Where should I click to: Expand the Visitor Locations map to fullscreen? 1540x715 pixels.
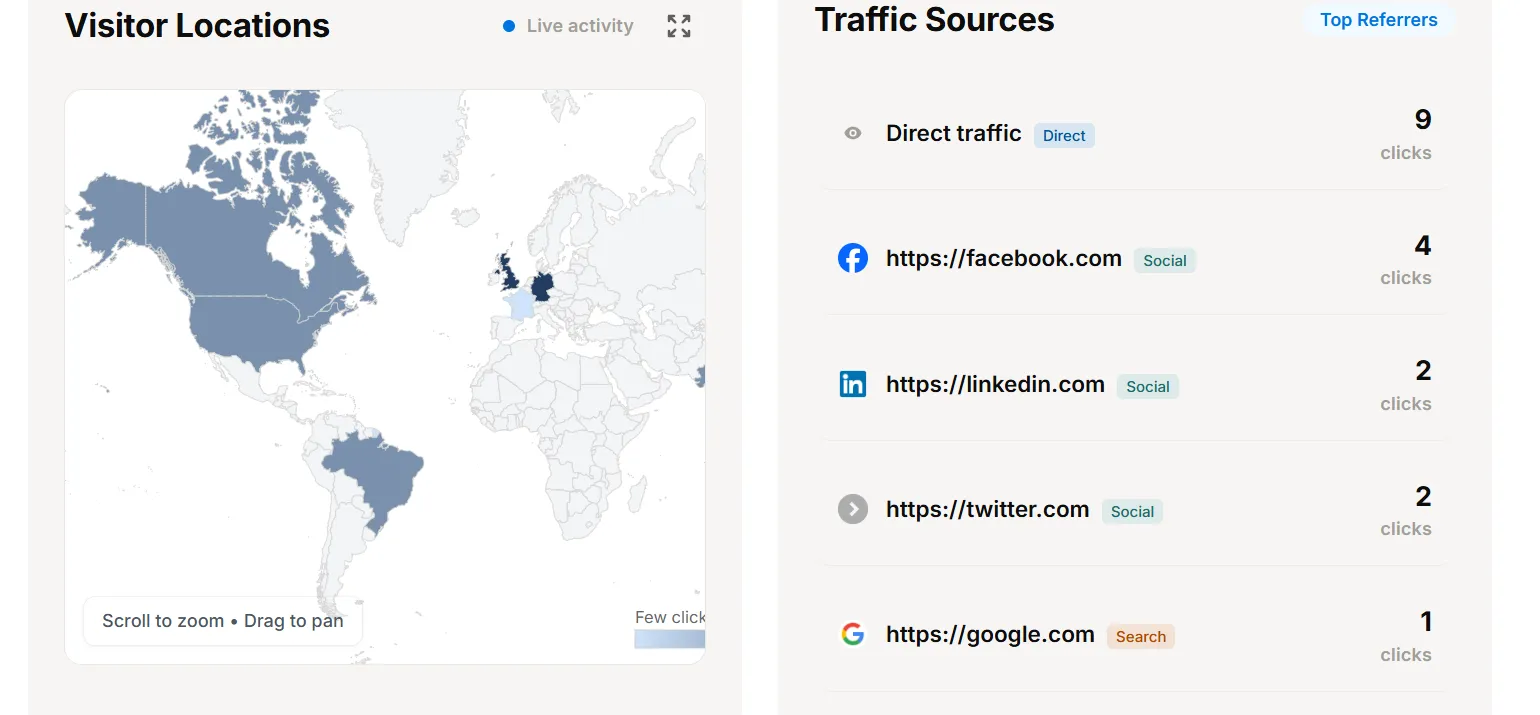[679, 26]
